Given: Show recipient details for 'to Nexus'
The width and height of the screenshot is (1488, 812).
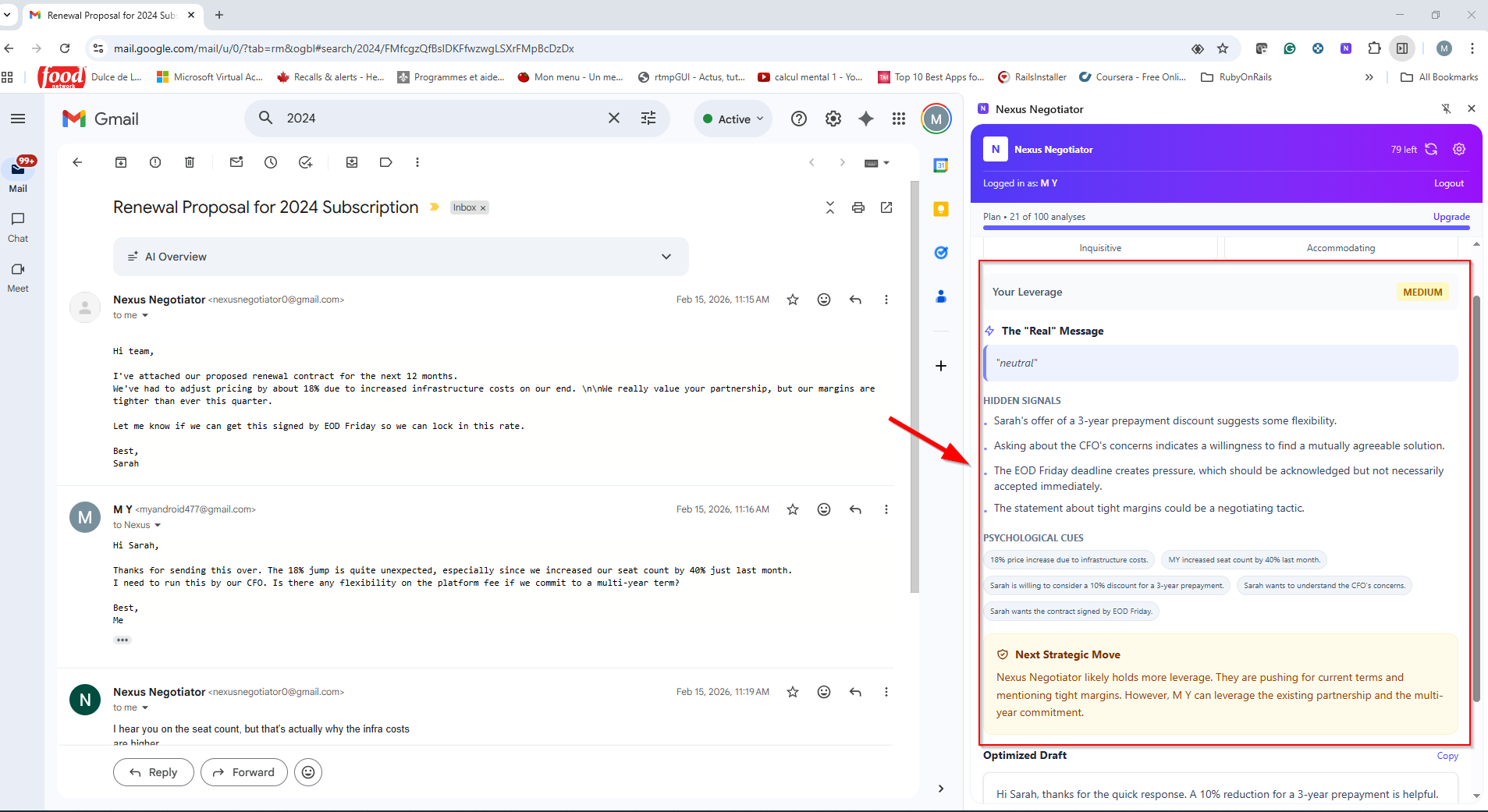Looking at the screenshot, I should click(x=158, y=525).
